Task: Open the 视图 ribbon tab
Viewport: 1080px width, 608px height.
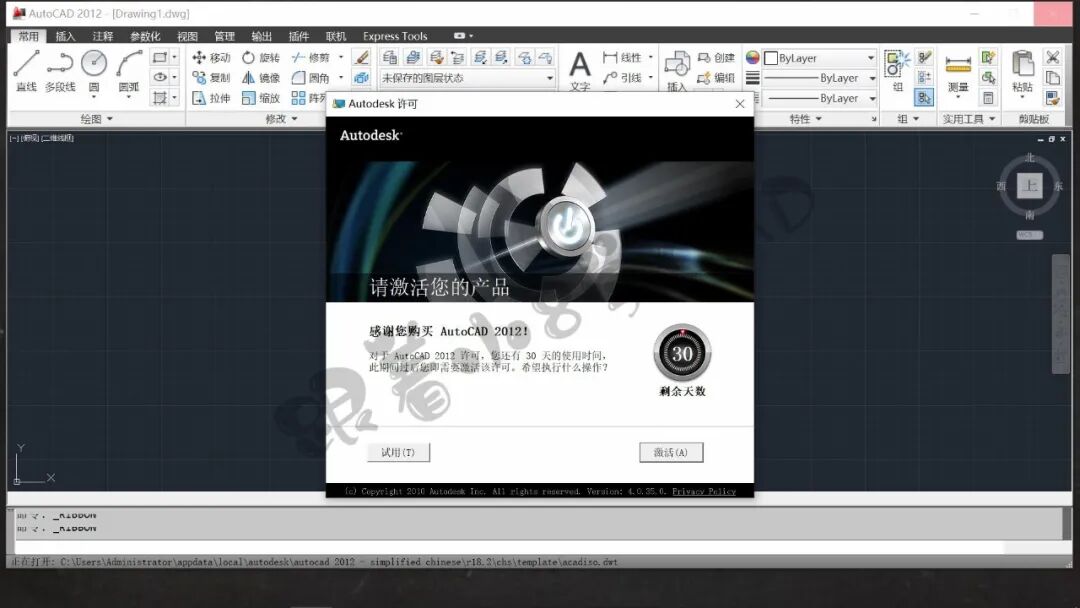Action: point(187,36)
